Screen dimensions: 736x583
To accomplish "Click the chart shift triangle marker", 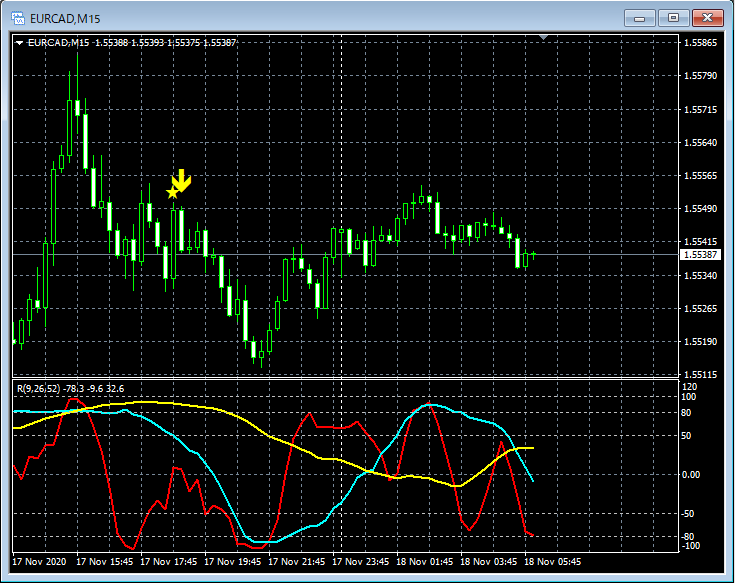I will tap(544, 37).
